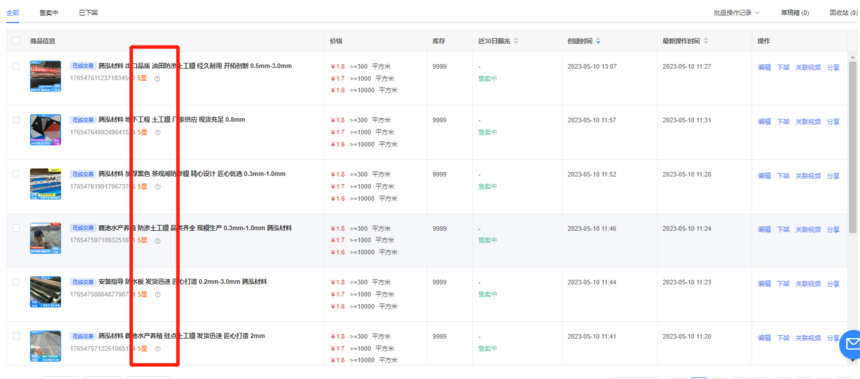Open the blue floating message envelope icon
This screenshot has height=379, width=860.
click(851, 344)
